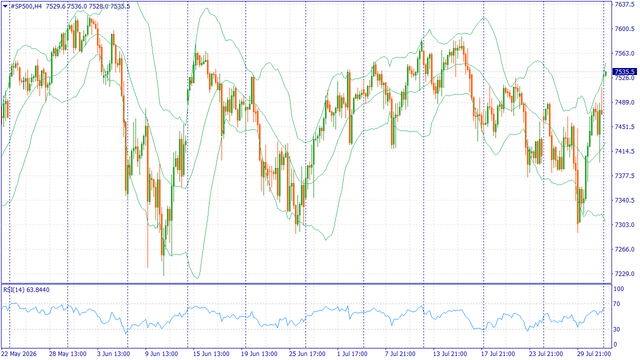640x360 pixels.
Task: Select the #SP500,H4 chart title text
Action: pos(25,7)
